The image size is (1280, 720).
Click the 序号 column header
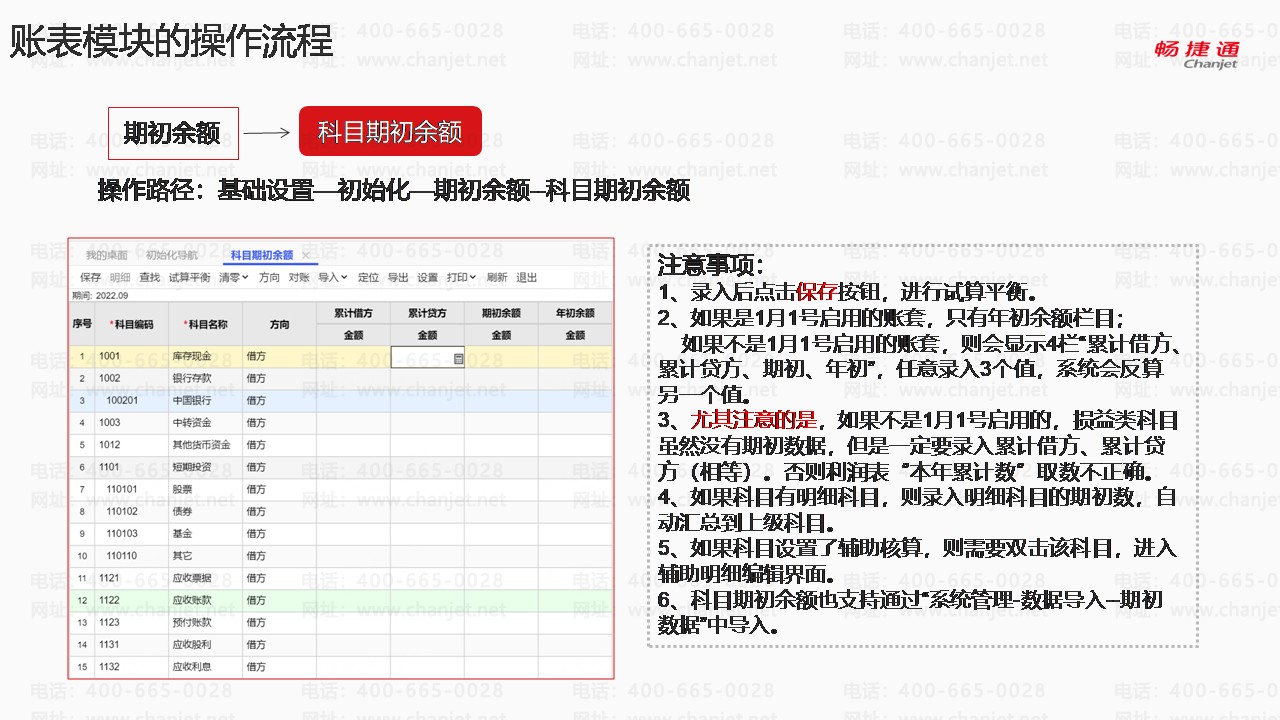(x=82, y=324)
